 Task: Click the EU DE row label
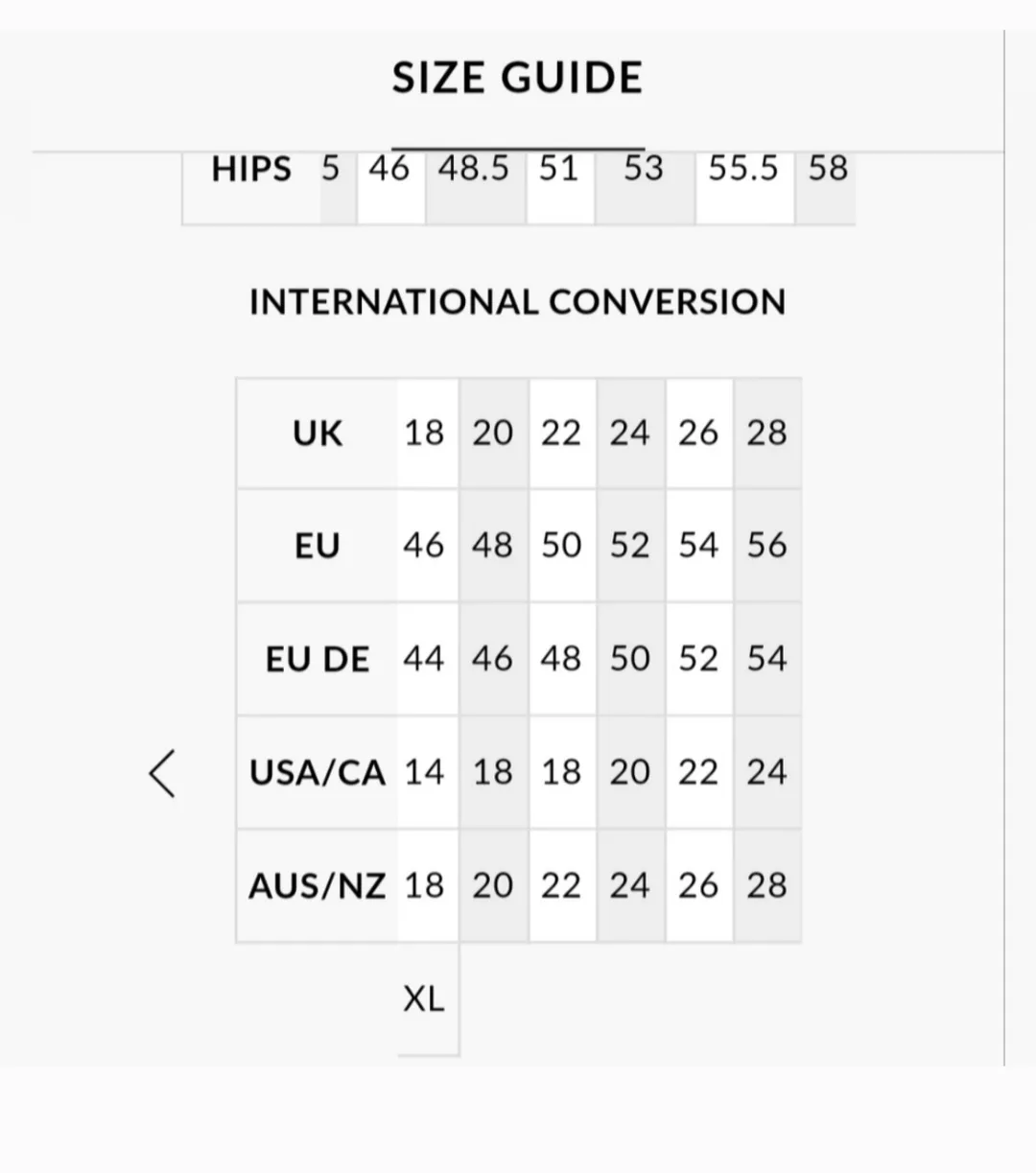[318, 660]
